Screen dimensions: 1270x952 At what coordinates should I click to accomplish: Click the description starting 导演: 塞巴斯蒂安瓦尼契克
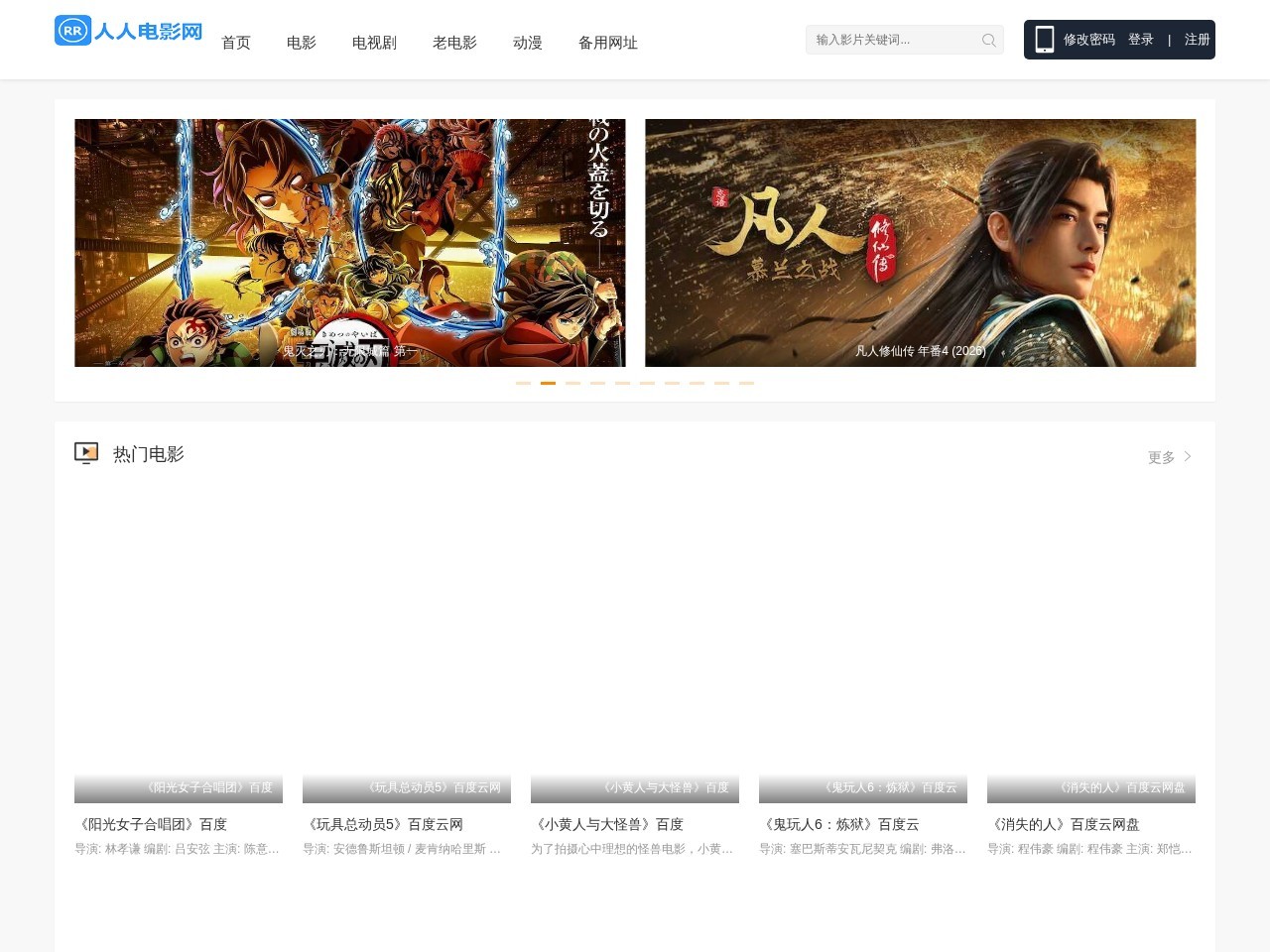click(863, 849)
